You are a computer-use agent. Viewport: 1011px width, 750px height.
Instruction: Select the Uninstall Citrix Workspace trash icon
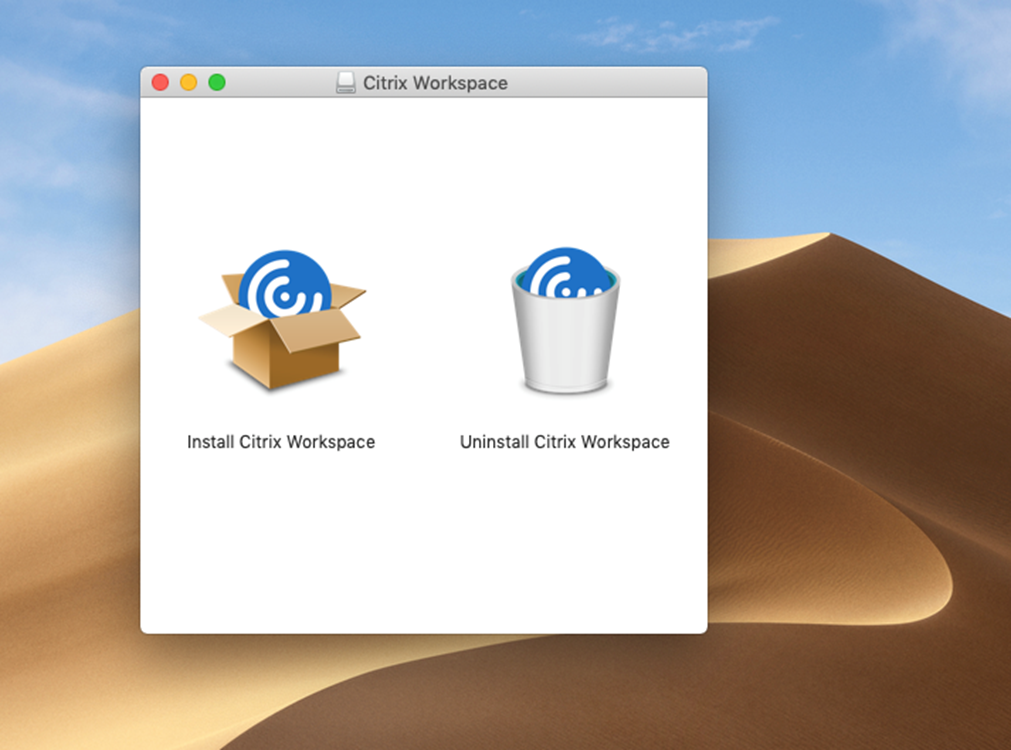(565, 321)
